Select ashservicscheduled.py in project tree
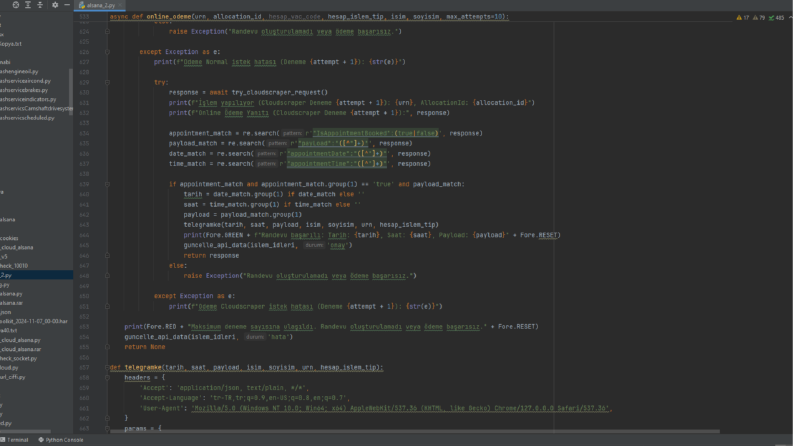793x446 pixels. click(x=27, y=118)
